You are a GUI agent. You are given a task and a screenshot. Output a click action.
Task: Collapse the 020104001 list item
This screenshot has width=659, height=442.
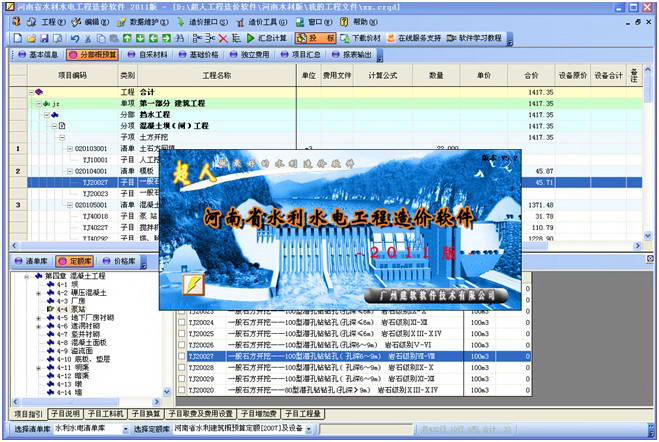tap(70, 171)
